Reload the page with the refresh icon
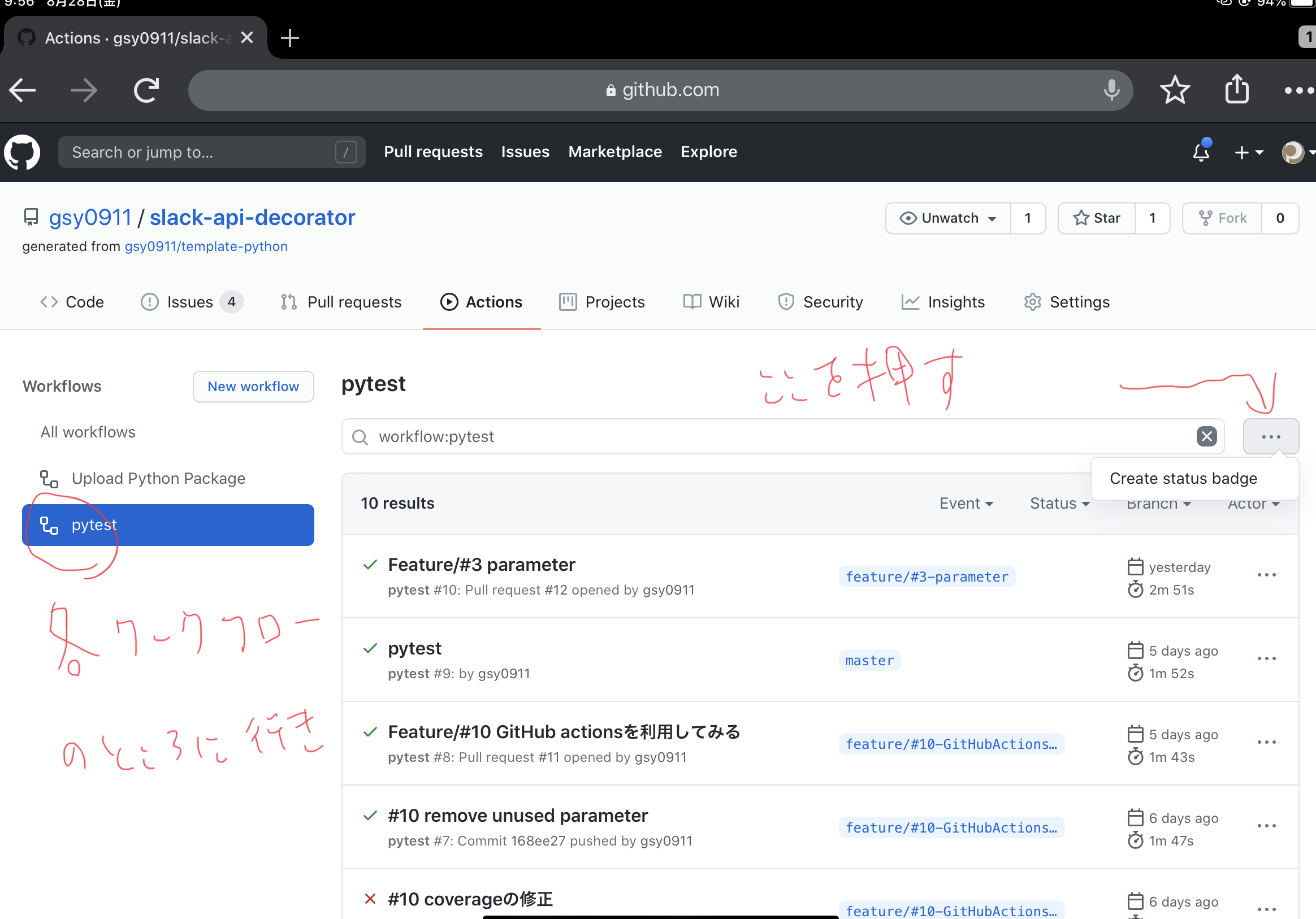The height and width of the screenshot is (919, 1316). point(145,90)
